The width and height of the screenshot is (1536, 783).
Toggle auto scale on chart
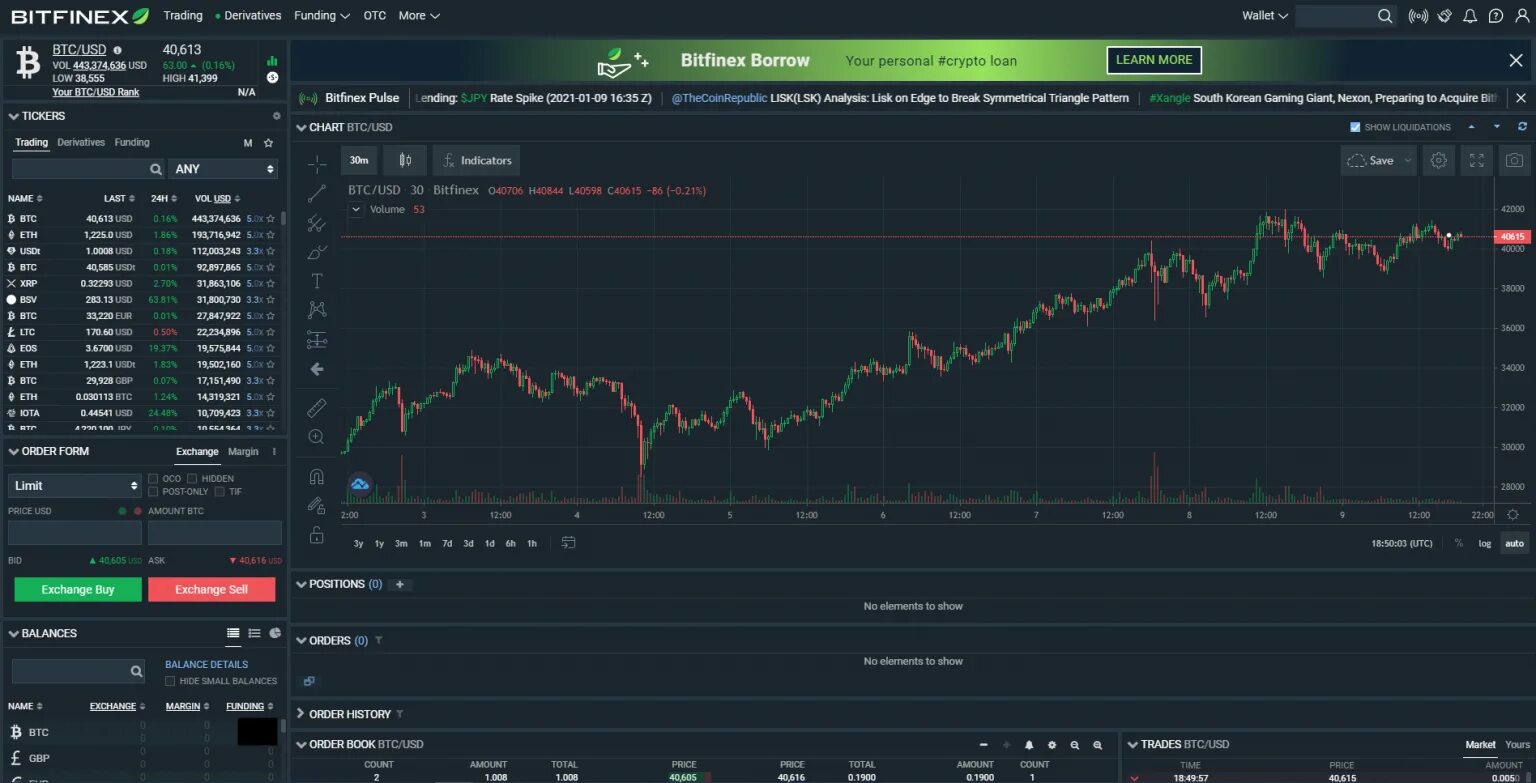(1515, 543)
